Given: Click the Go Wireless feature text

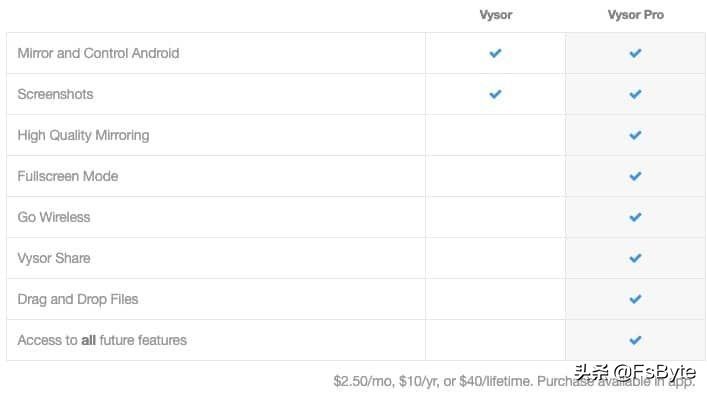Looking at the screenshot, I should [x=54, y=217].
